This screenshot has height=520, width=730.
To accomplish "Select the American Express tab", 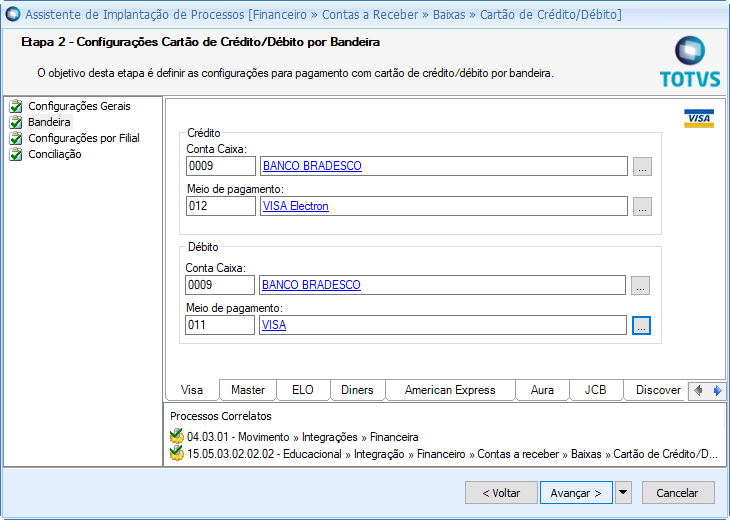I will point(450,390).
